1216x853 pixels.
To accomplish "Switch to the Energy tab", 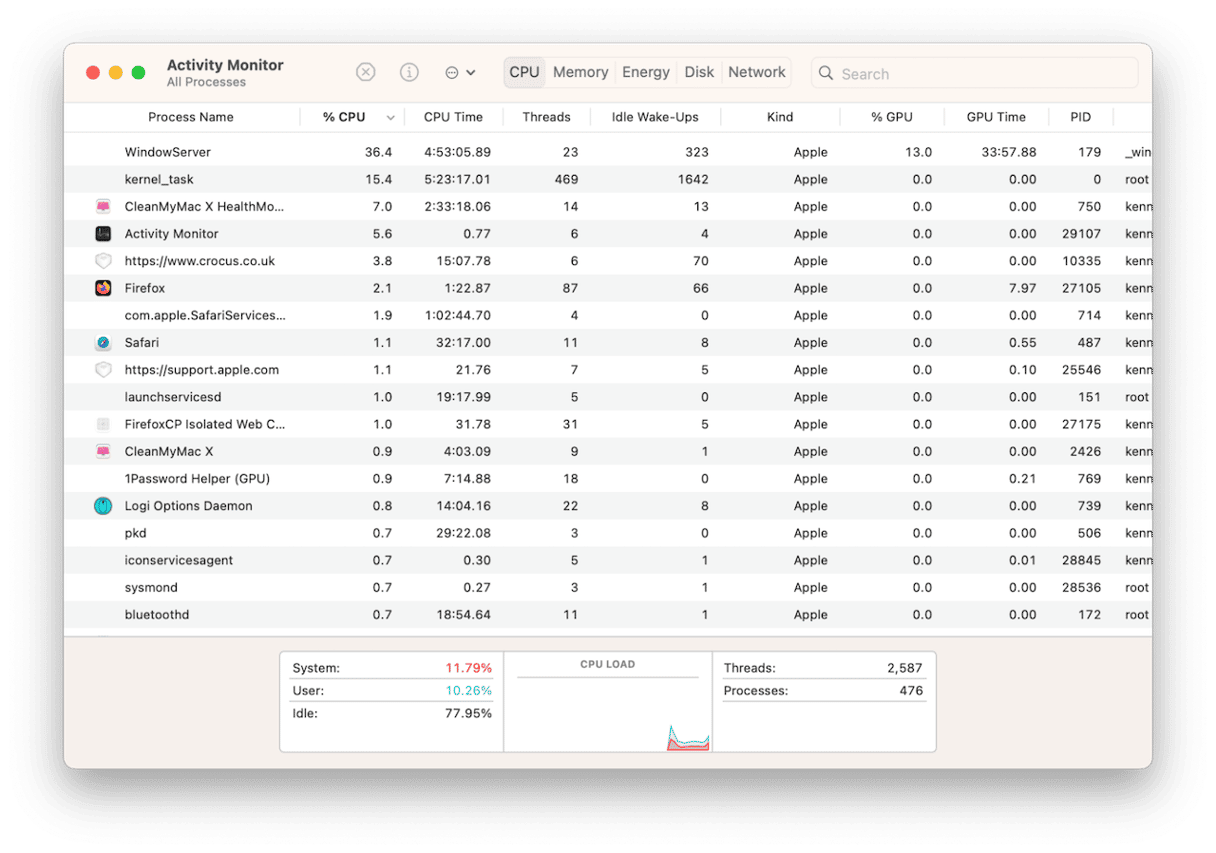I will [x=646, y=72].
